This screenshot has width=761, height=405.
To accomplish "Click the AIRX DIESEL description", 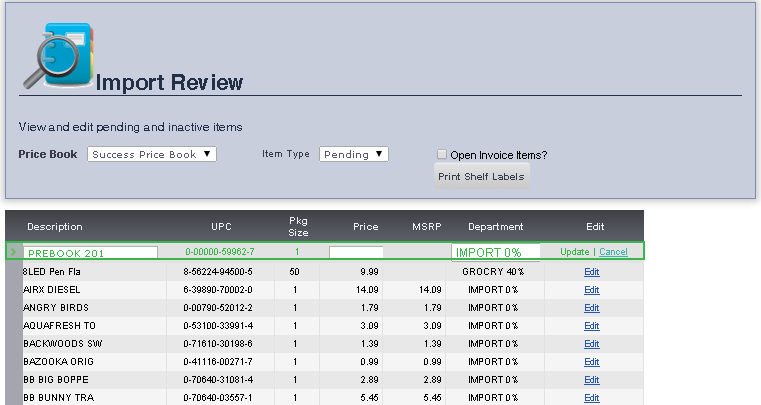I will pos(51,289).
